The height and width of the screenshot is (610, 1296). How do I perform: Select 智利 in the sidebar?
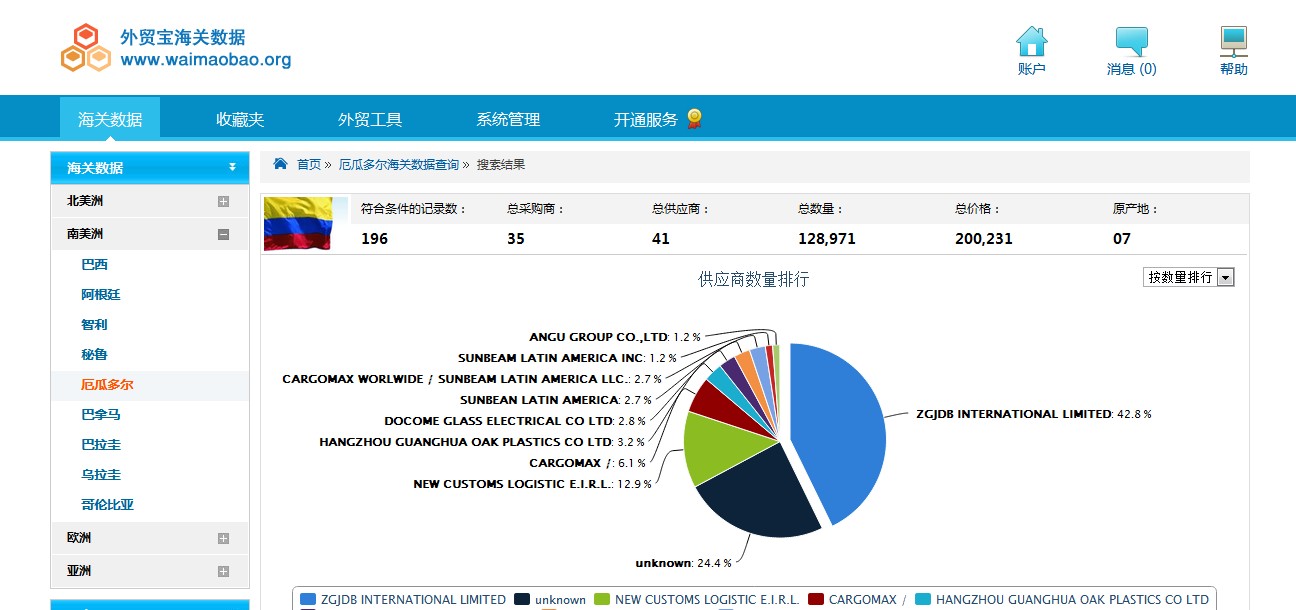point(94,325)
